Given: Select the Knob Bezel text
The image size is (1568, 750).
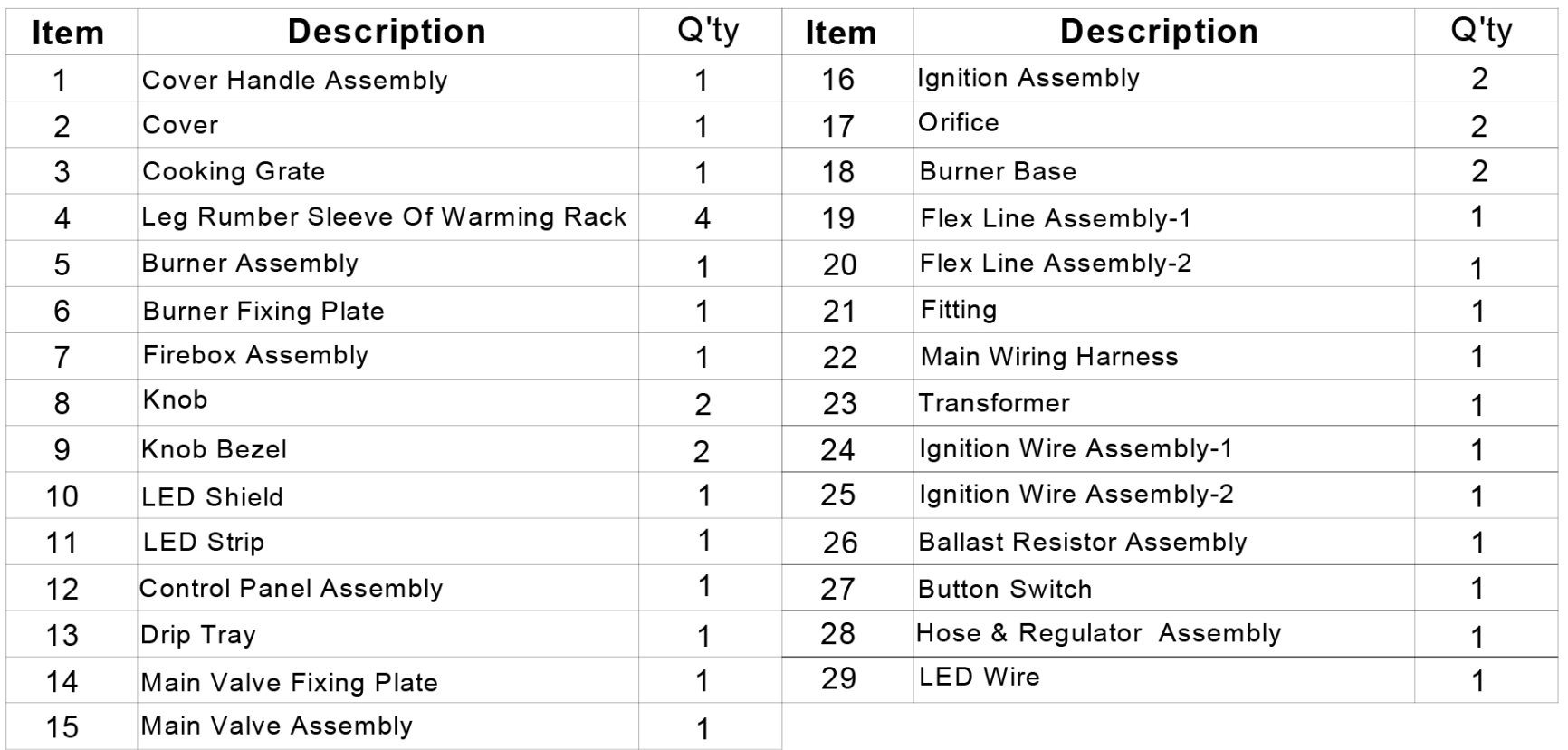Looking at the screenshot, I should [x=214, y=450].
